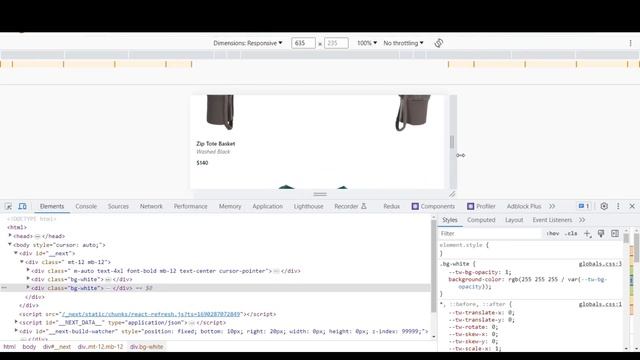Open the Application tab

[267, 207]
